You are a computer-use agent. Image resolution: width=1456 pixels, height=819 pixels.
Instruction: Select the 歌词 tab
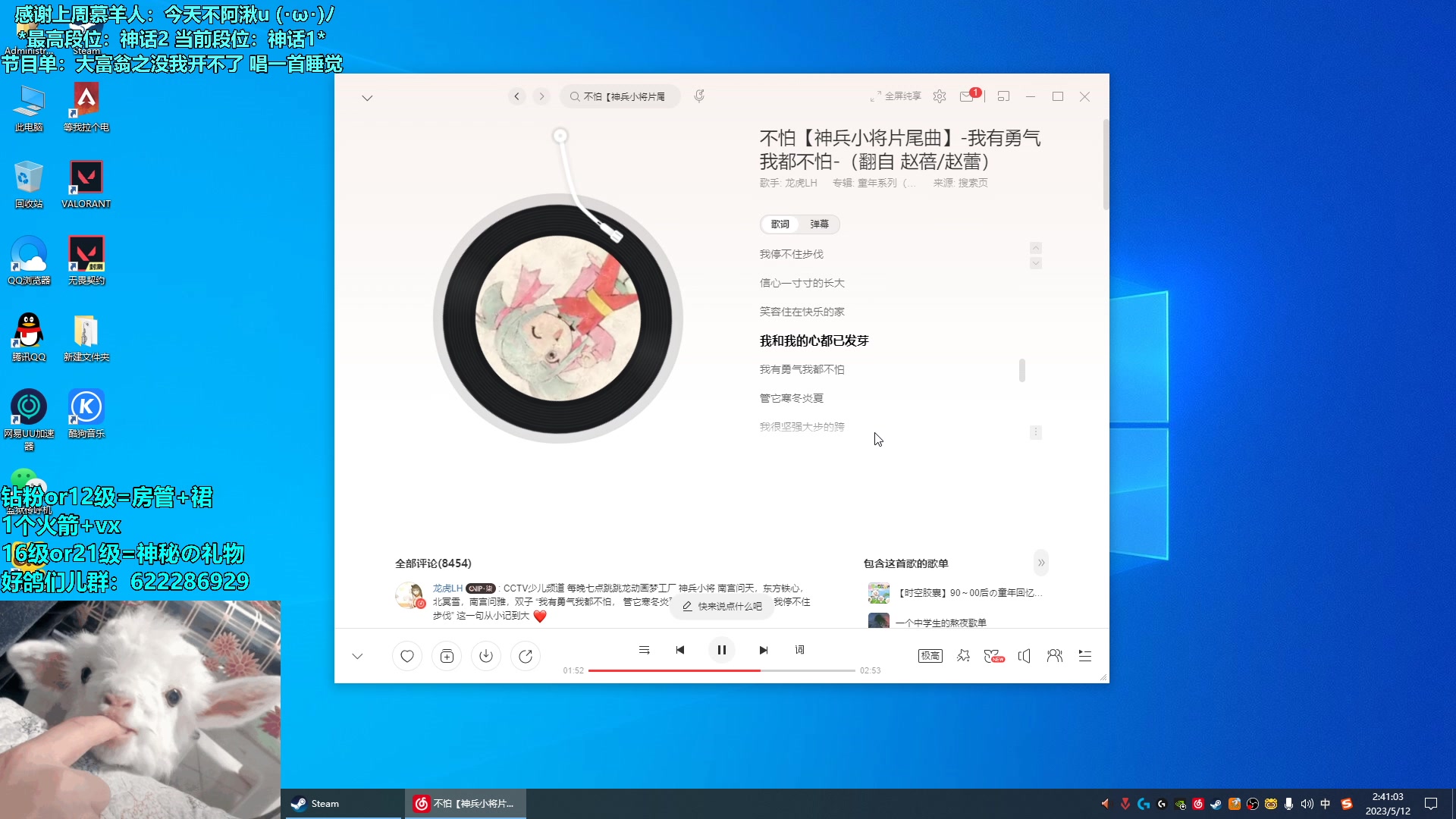tap(780, 224)
